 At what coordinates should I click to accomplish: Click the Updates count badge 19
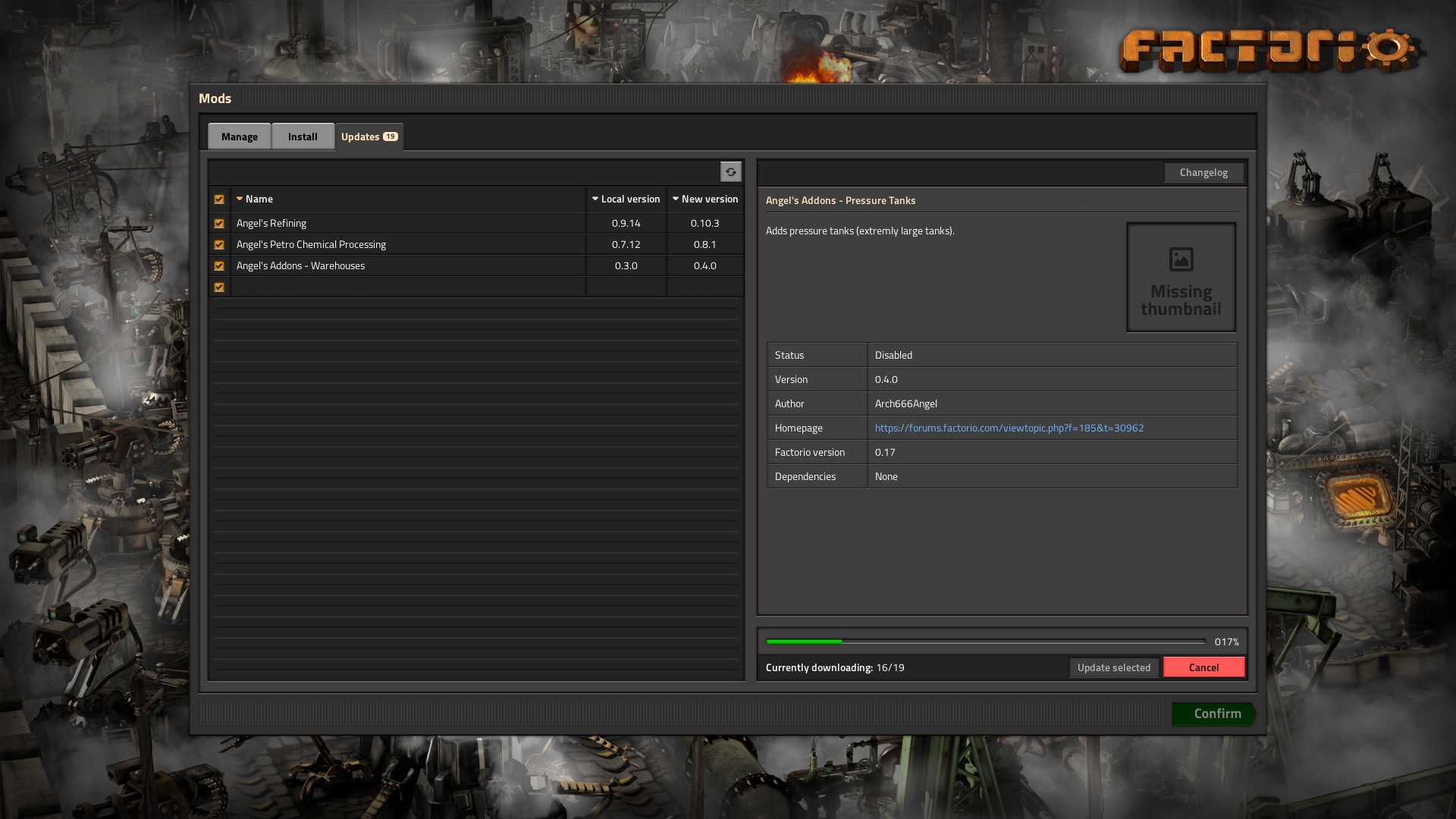pos(390,136)
